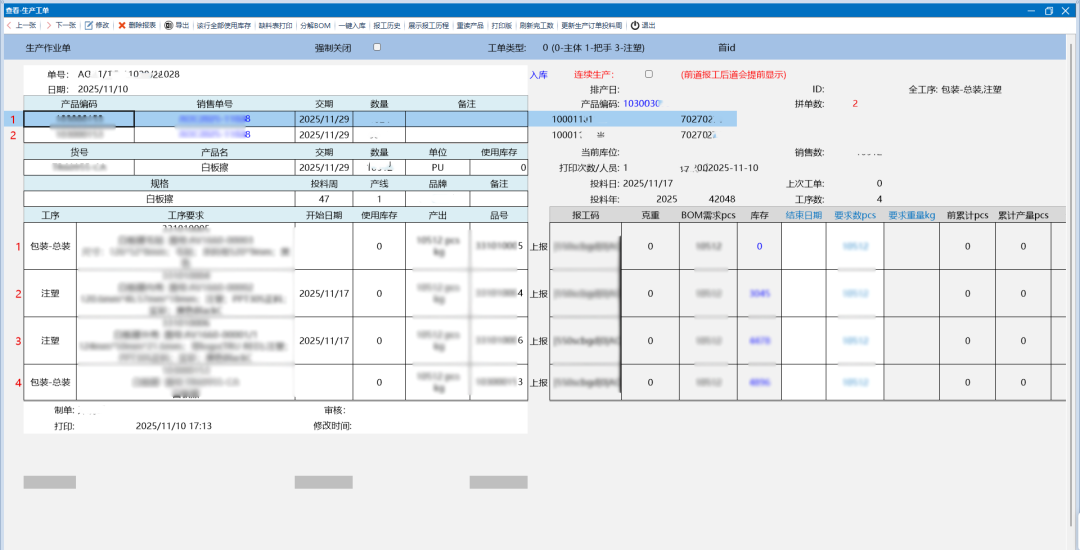Click the 导出 export icon button

[x=177, y=25]
